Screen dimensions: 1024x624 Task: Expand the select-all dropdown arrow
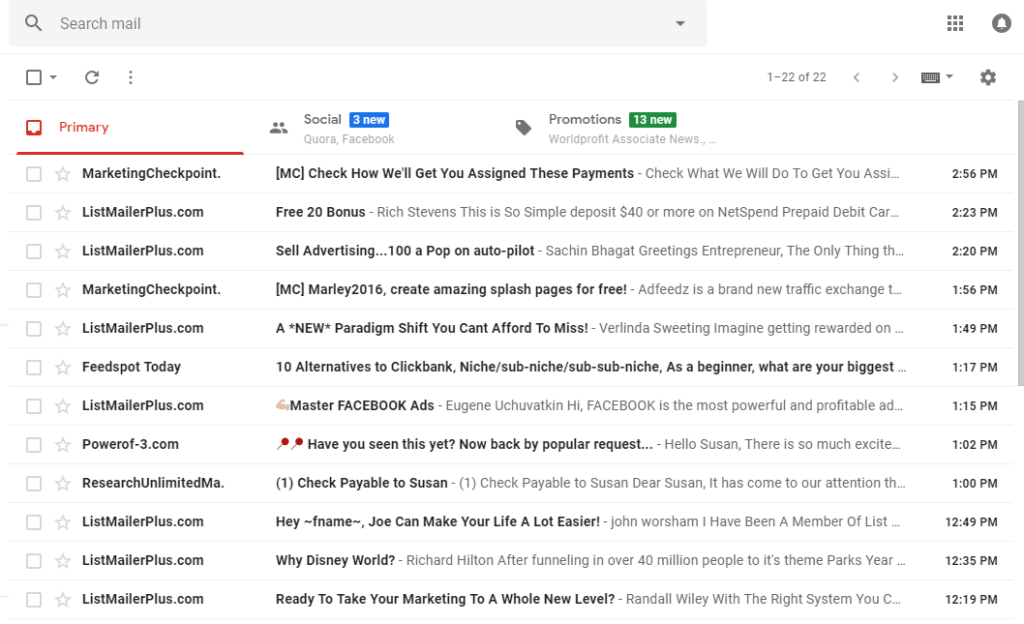pos(54,78)
